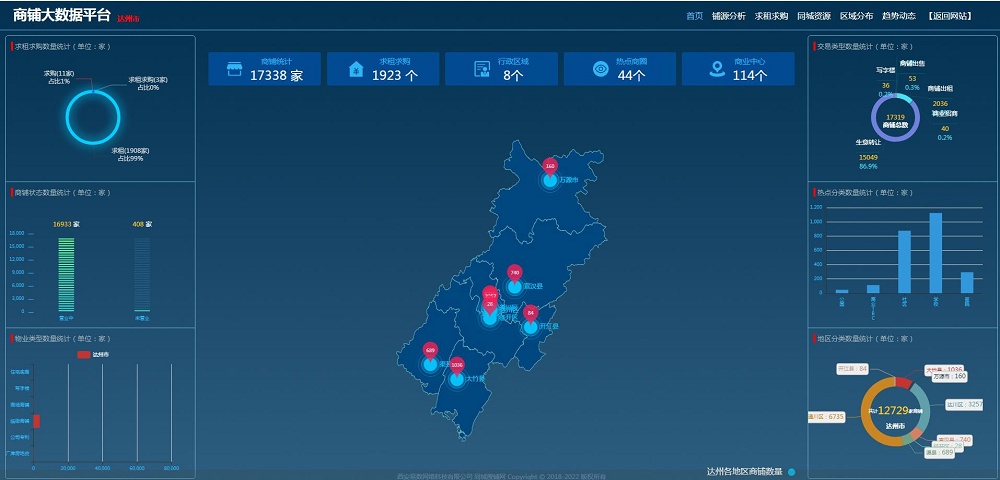The height and width of the screenshot is (480, 1000).
Task: Click the shop storefront icon in 商铺统计 card
Action: click(x=235, y=69)
